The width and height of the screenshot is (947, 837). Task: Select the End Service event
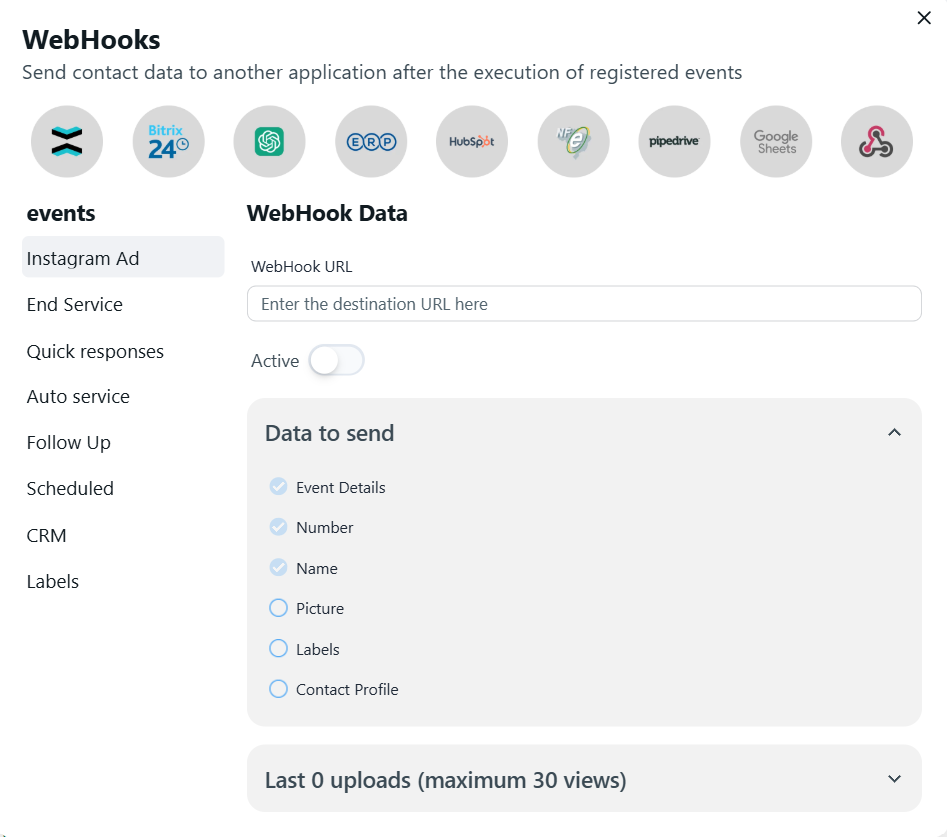coord(75,305)
